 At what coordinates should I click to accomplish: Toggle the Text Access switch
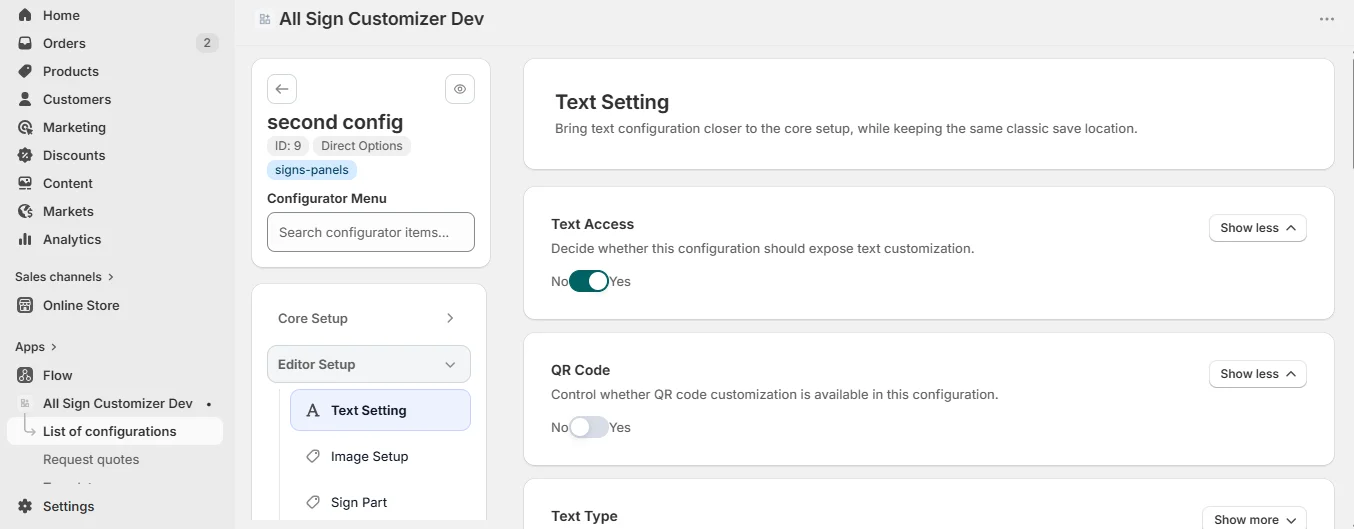588,281
